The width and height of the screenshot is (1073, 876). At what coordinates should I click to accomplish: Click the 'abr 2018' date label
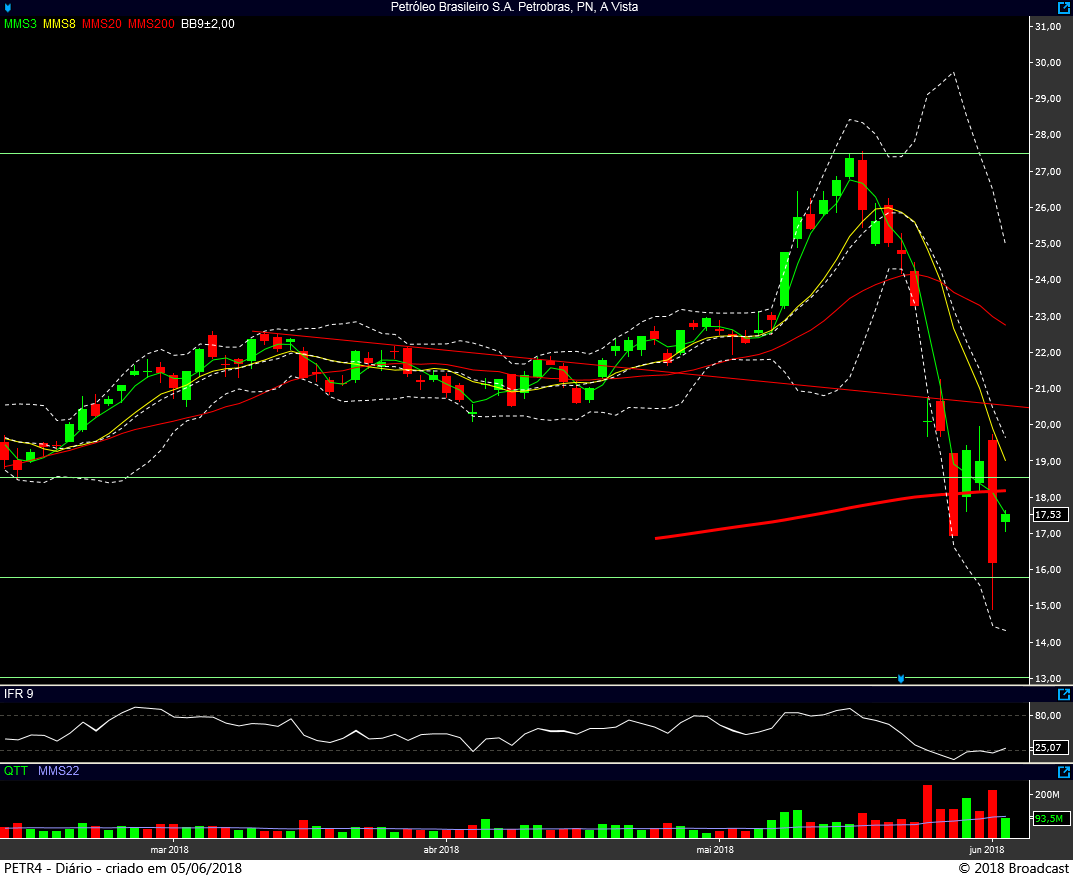click(441, 850)
